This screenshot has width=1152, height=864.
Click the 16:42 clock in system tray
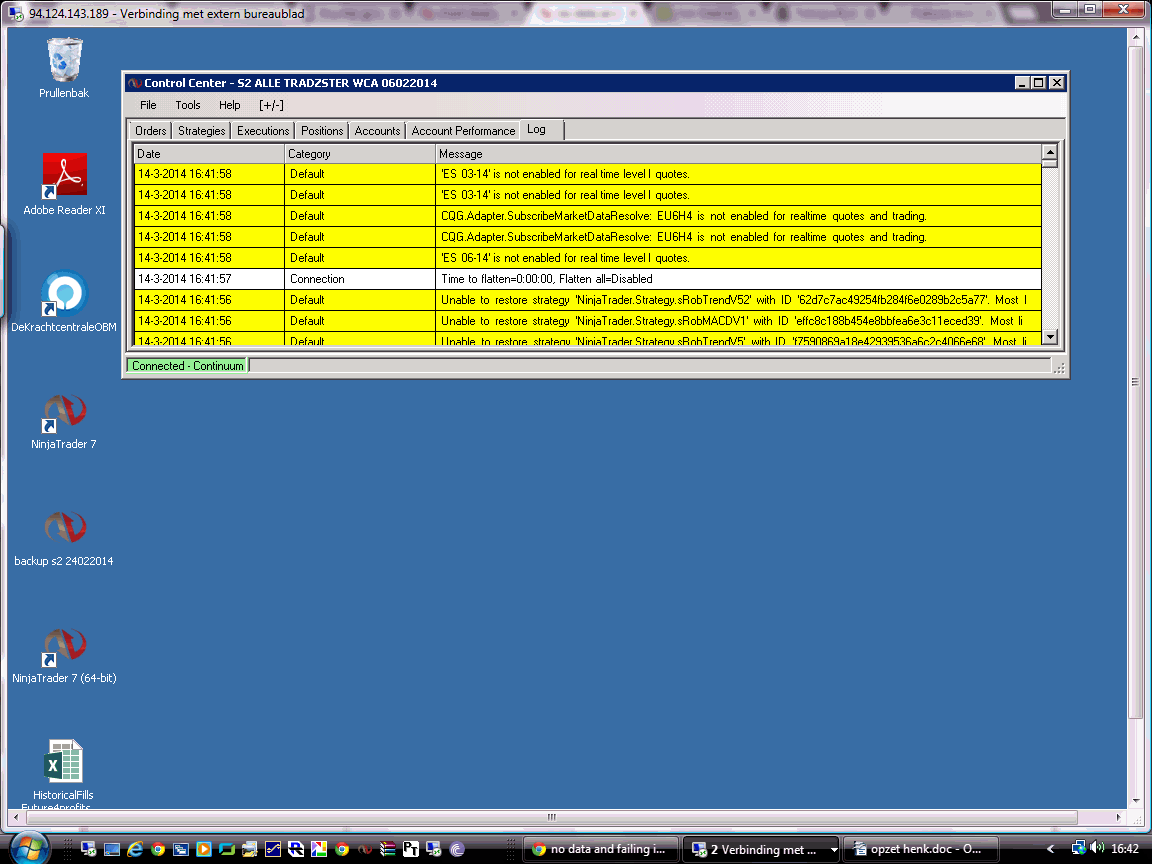coord(1125,849)
